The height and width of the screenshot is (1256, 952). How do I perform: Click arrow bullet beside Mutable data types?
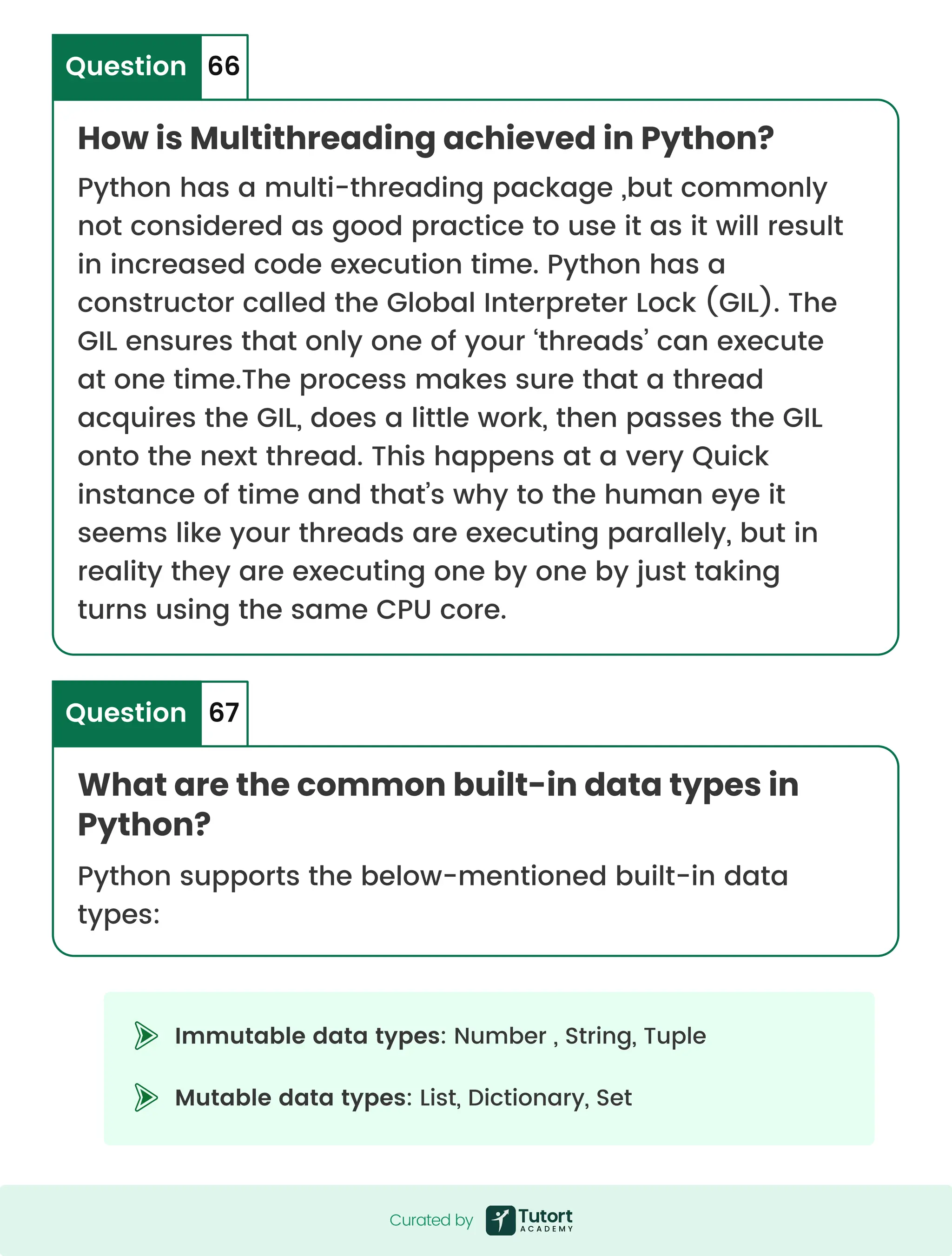point(146,1097)
